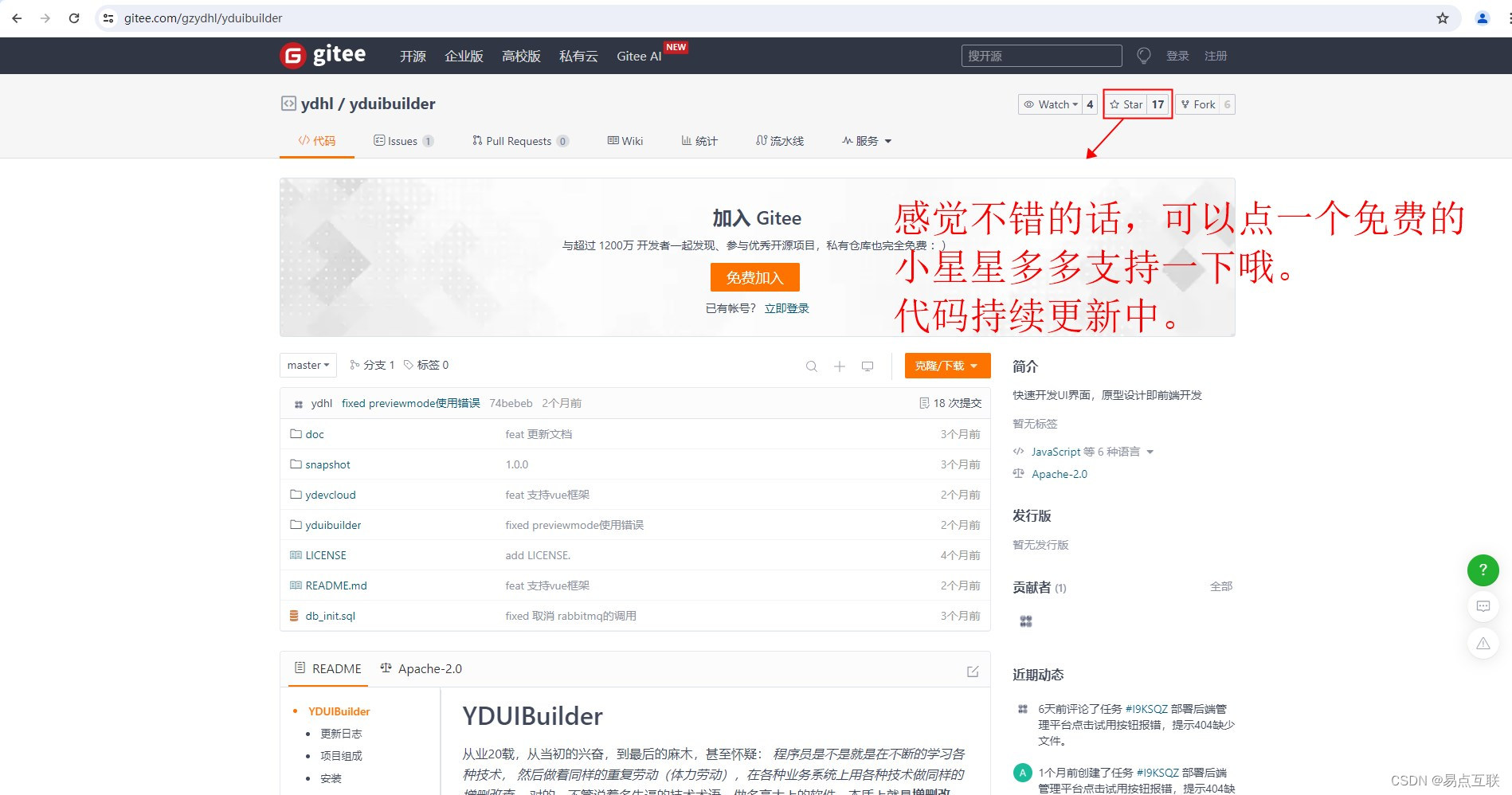
Task: Click repository type icon beside ydhl
Action: coord(288,104)
